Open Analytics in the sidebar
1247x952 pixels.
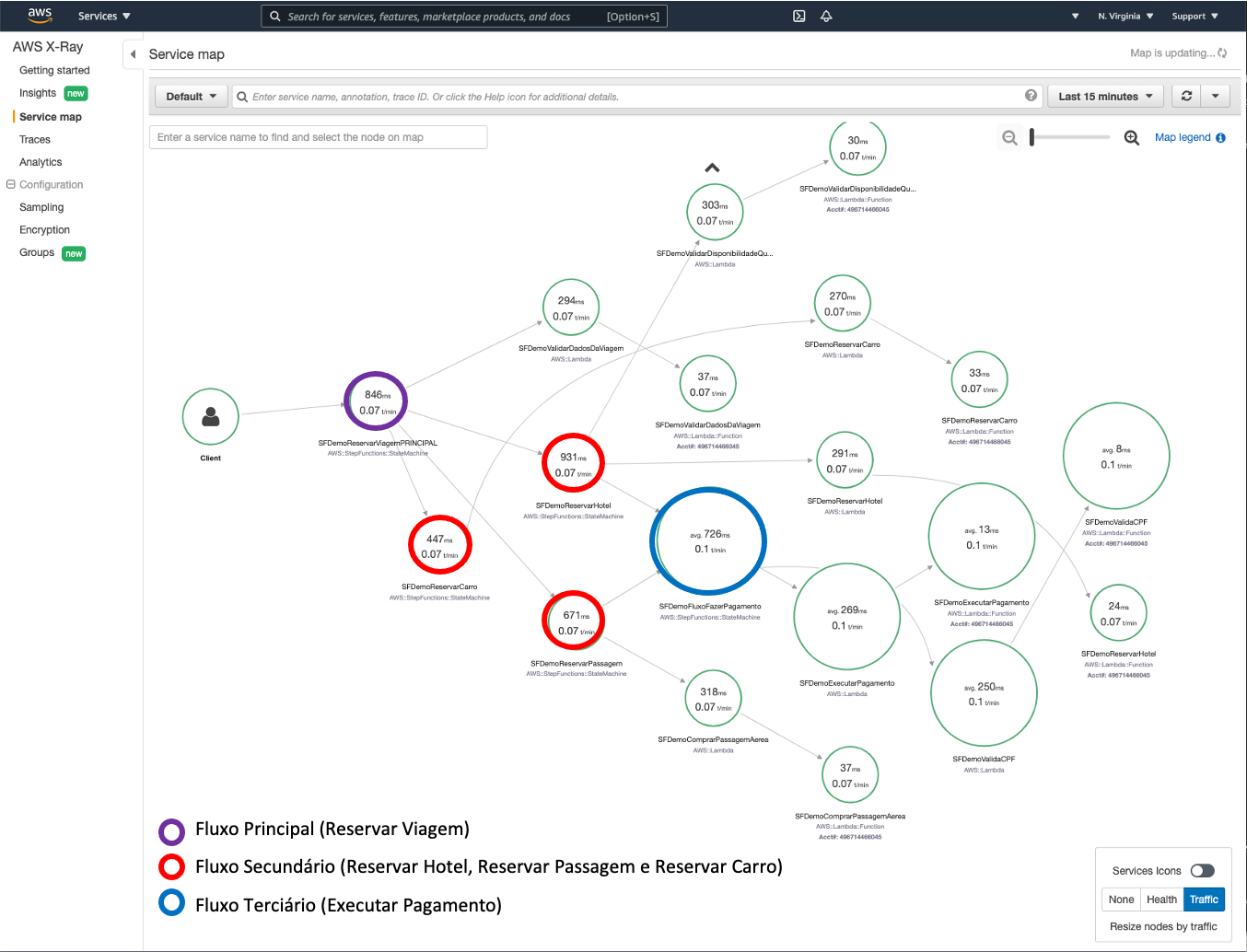(x=41, y=162)
